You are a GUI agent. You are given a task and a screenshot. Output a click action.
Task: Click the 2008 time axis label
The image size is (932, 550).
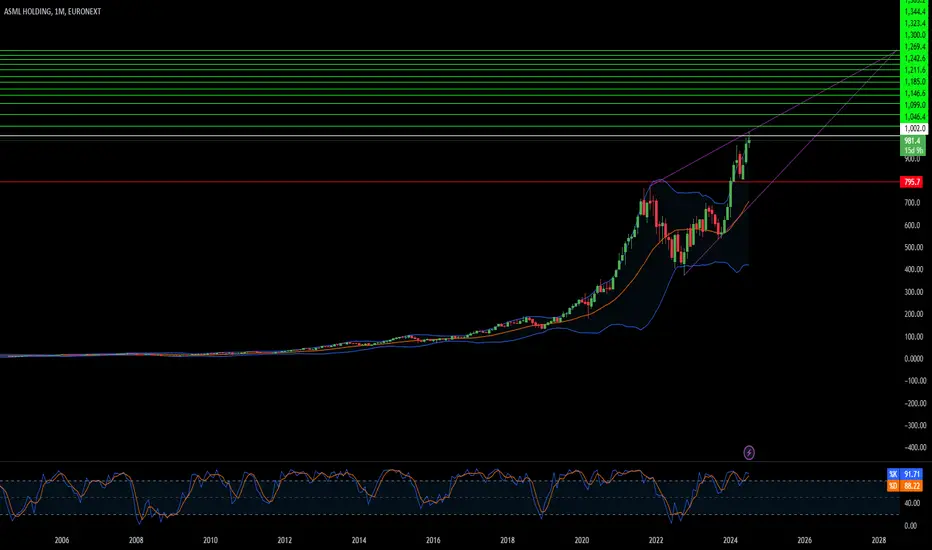coord(136,540)
